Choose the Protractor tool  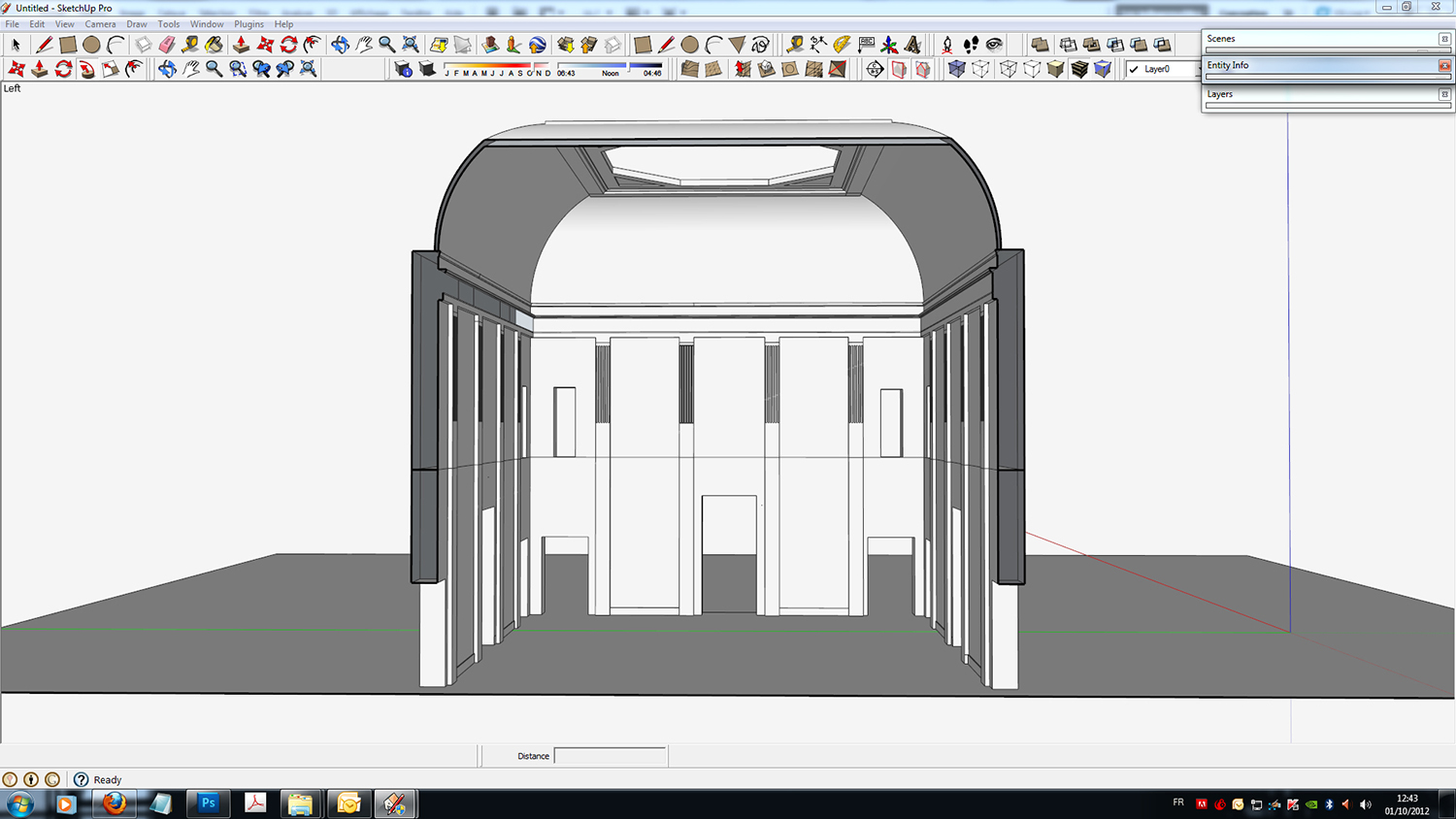pyautogui.click(x=842, y=45)
